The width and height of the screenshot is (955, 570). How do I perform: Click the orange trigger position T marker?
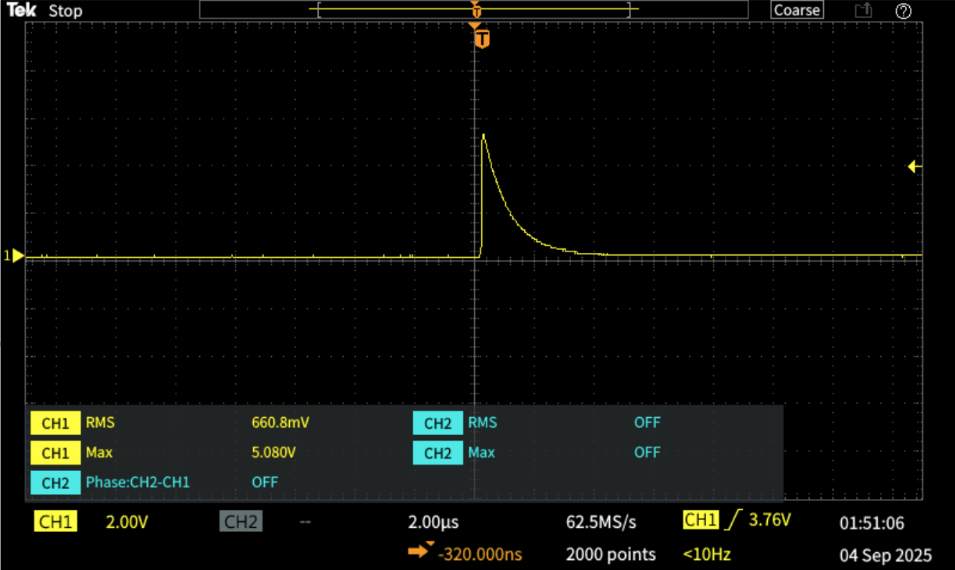coord(482,40)
